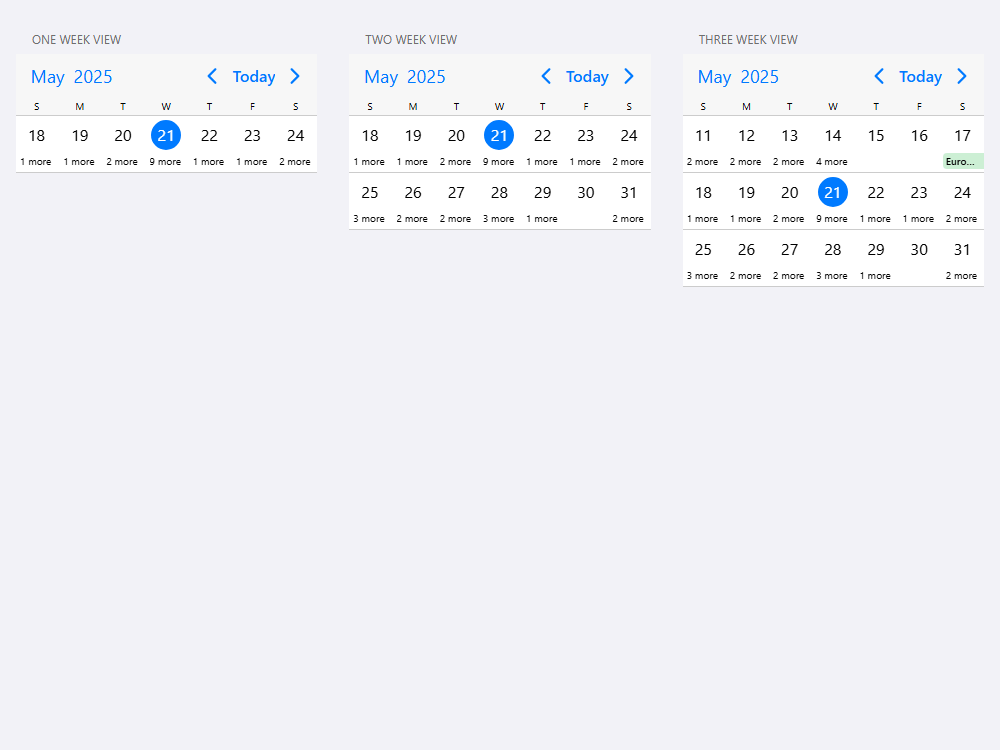Show 2 more events under day 12
This screenshot has height=750, width=1000.
tap(746, 162)
